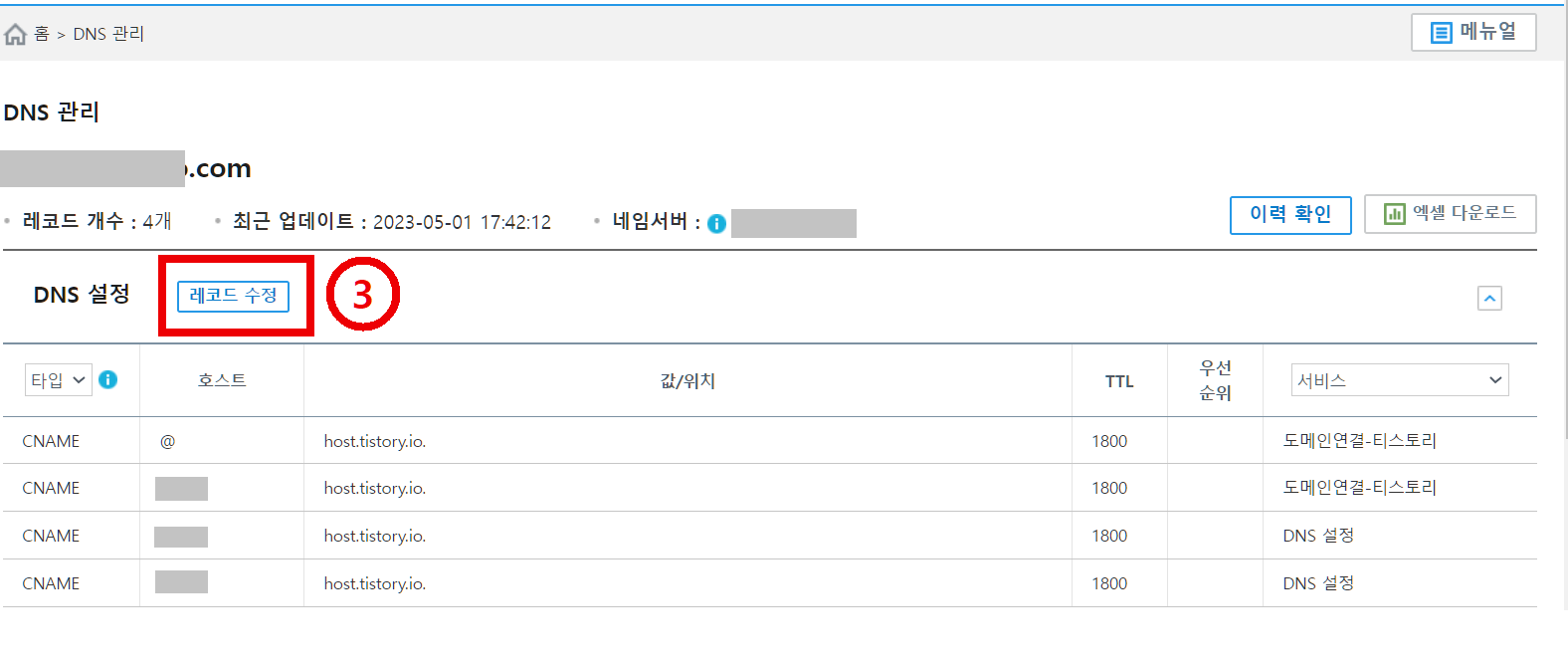Open the 메뉴얼 guide
The image size is (1568, 669).
(x=1473, y=32)
